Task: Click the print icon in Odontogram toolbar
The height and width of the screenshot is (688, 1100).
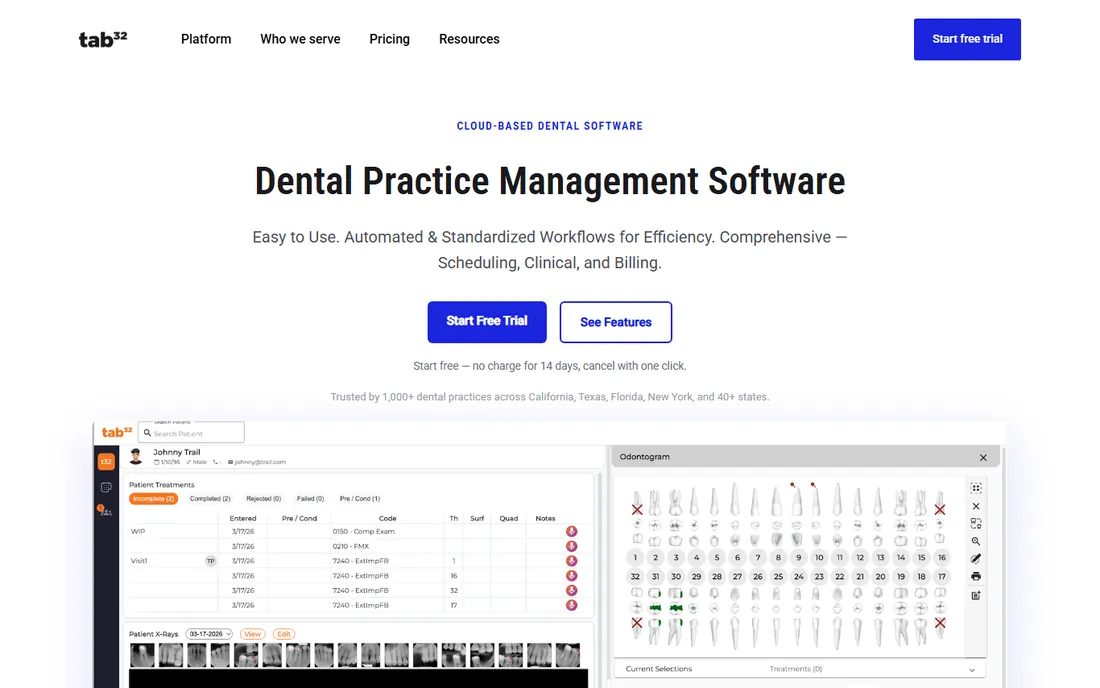Action: click(x=976, y=576)
